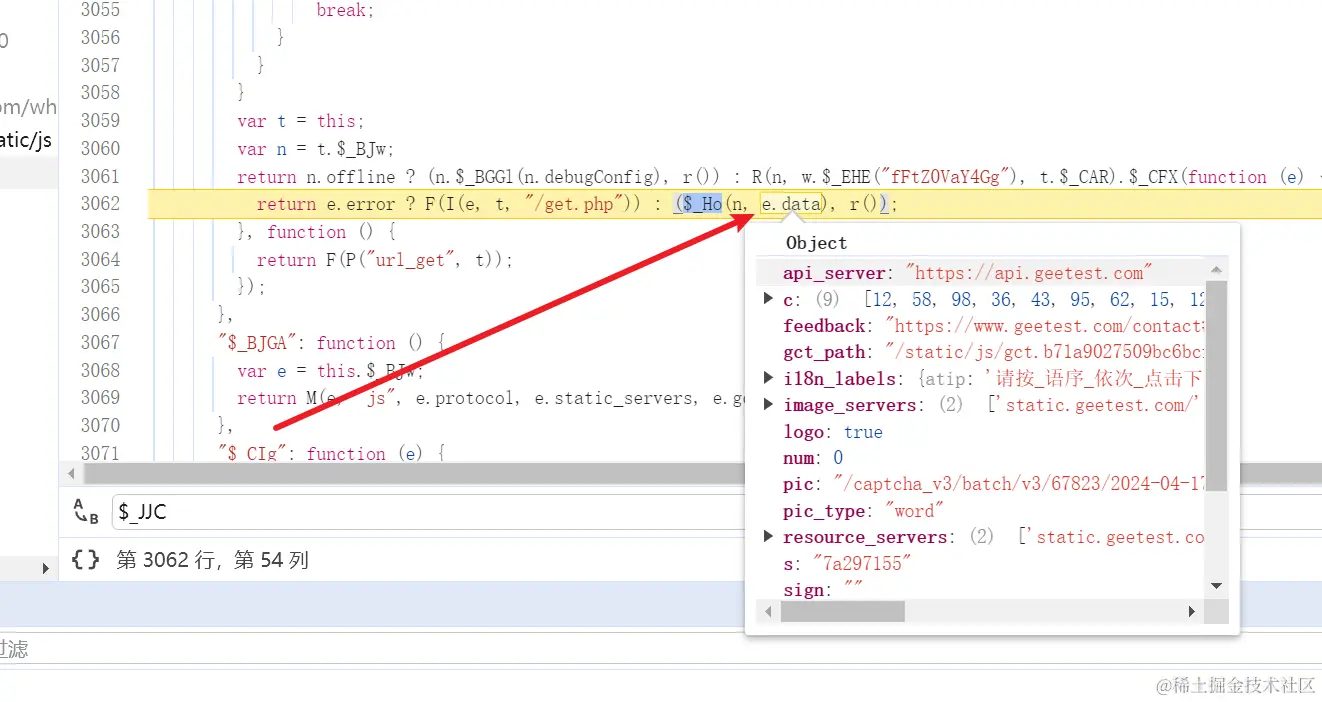This screenshot has width=1322, height=702.
Task: Click line number 3061 in the gutter
Action: tap(100, 177)
